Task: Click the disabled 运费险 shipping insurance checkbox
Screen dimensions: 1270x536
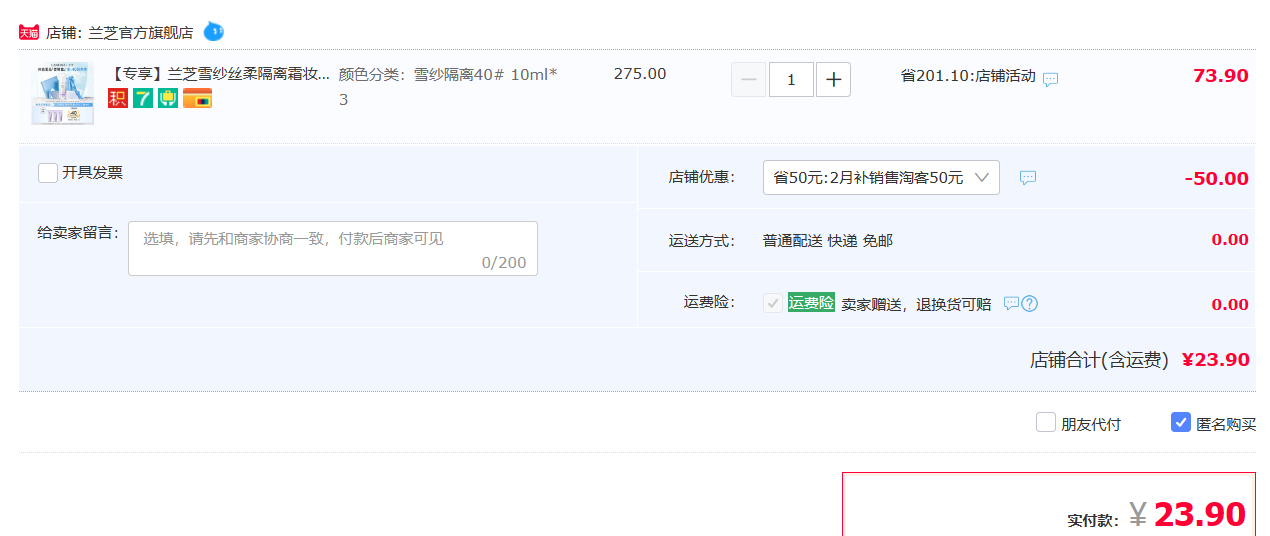Action: 773,303
